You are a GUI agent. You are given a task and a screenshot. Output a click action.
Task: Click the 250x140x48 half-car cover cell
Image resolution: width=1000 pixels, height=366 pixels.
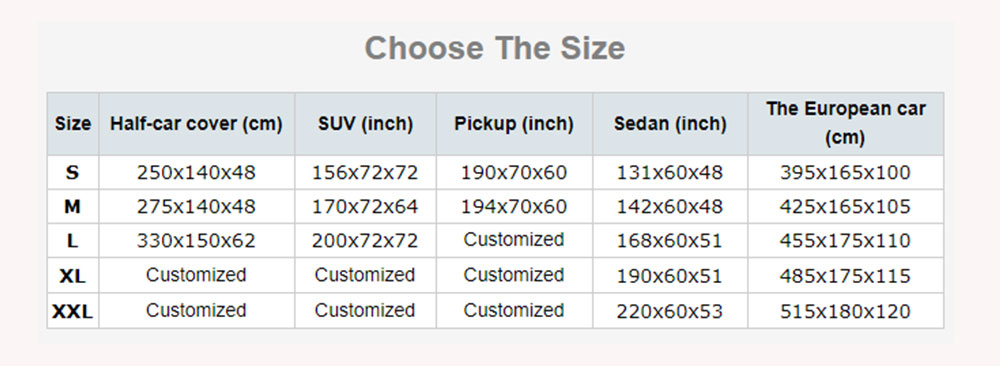[196, 172]
